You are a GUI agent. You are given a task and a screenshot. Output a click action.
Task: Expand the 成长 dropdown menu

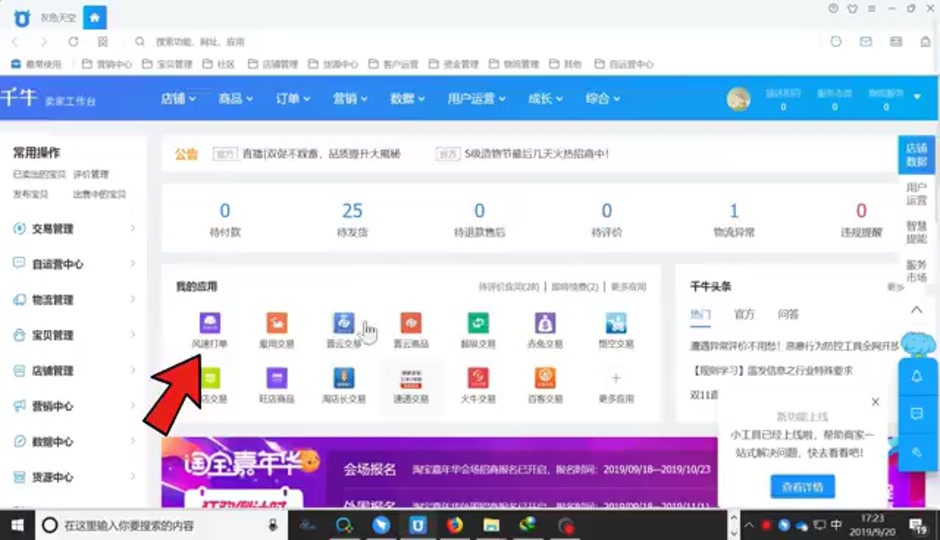click(x=546, y=98)
